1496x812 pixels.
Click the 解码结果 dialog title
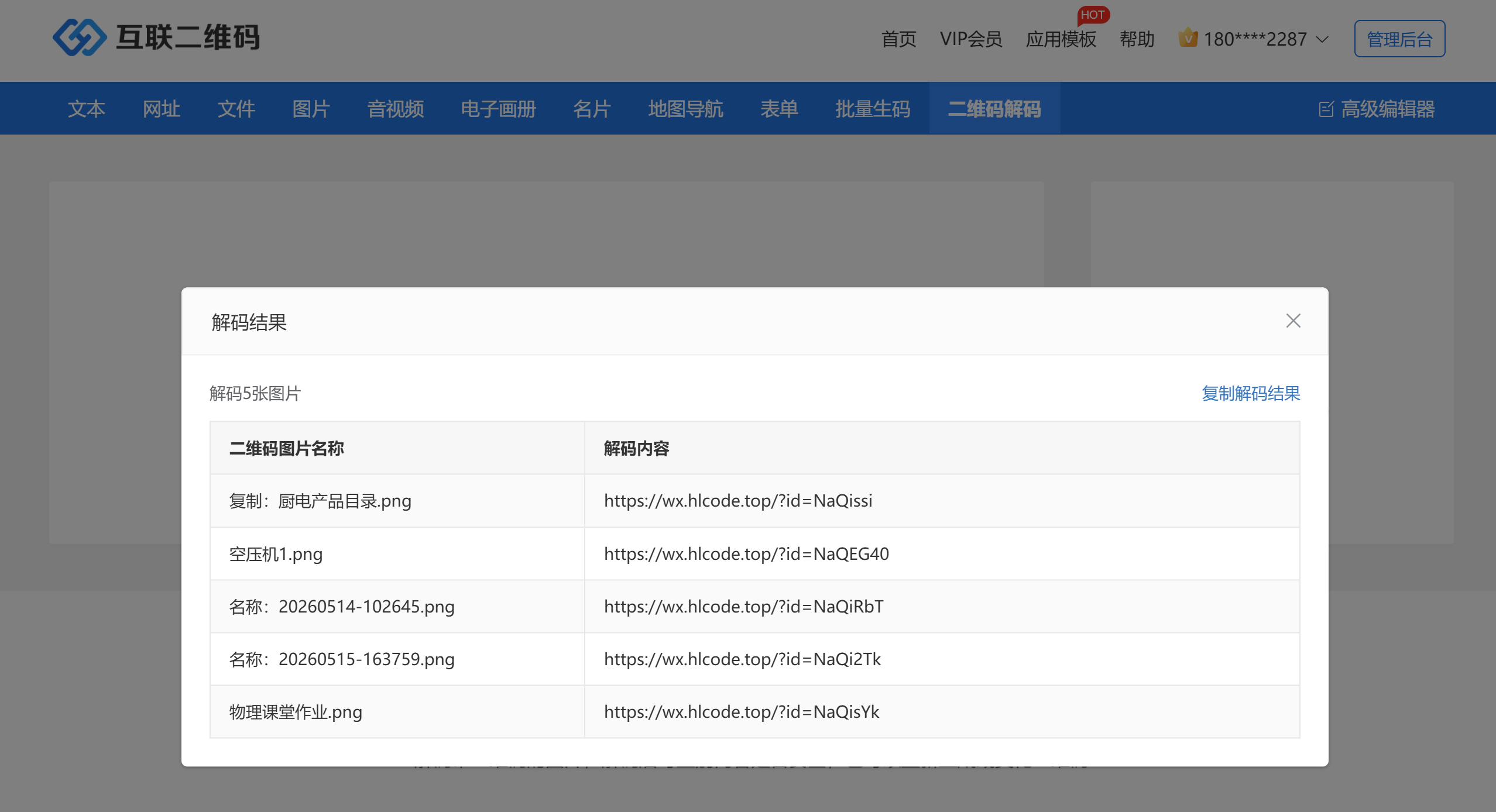click(x=249, y=322)
